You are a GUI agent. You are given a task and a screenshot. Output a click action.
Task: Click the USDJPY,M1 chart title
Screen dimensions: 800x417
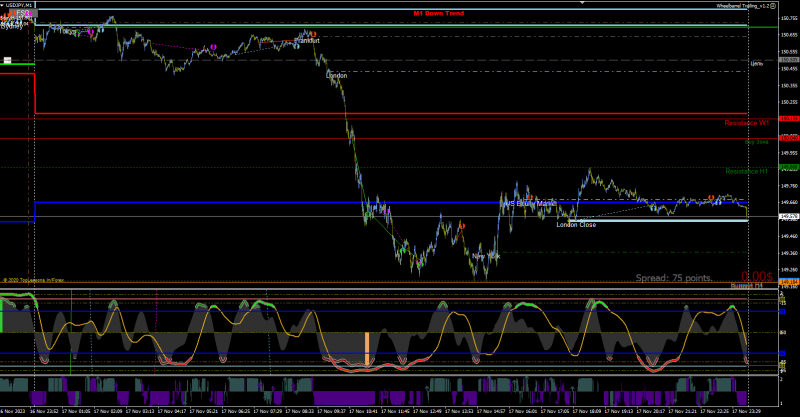(x=19, y=5)
